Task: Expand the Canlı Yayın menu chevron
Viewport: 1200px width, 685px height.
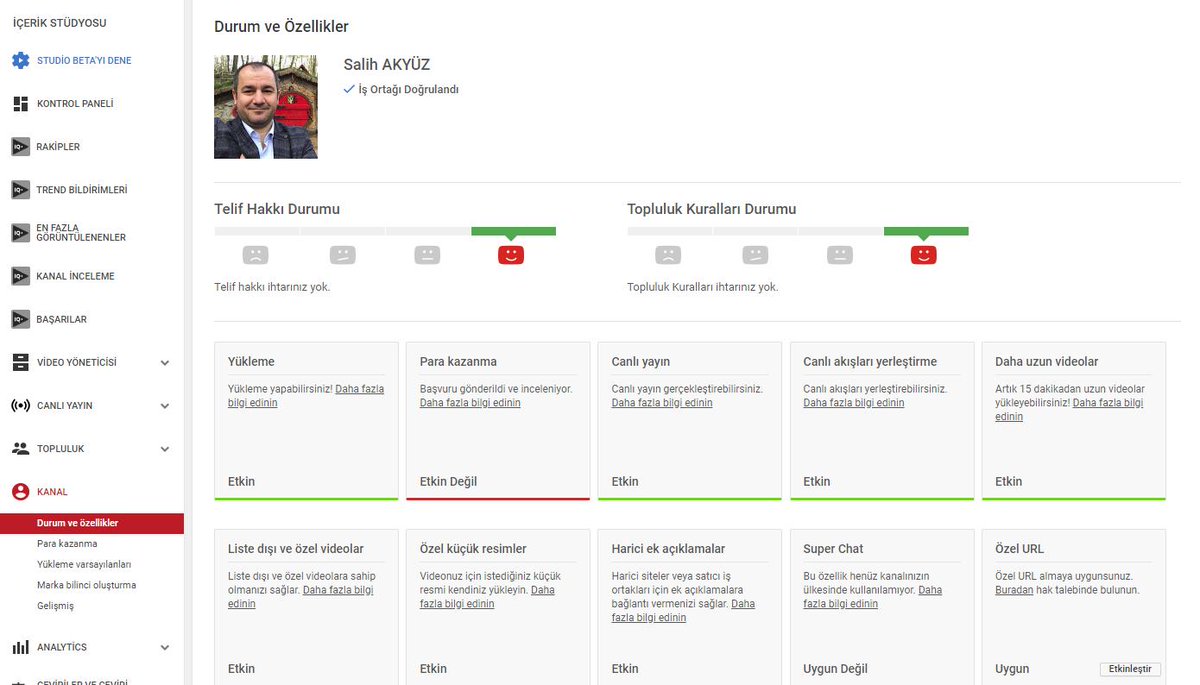Action: point(165,406)
